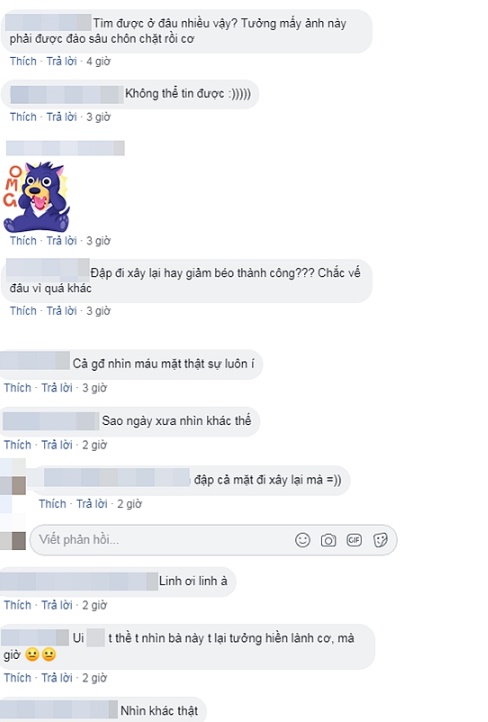Like the 'tưởng hiền lành cơ' comment

click(17, 678)
